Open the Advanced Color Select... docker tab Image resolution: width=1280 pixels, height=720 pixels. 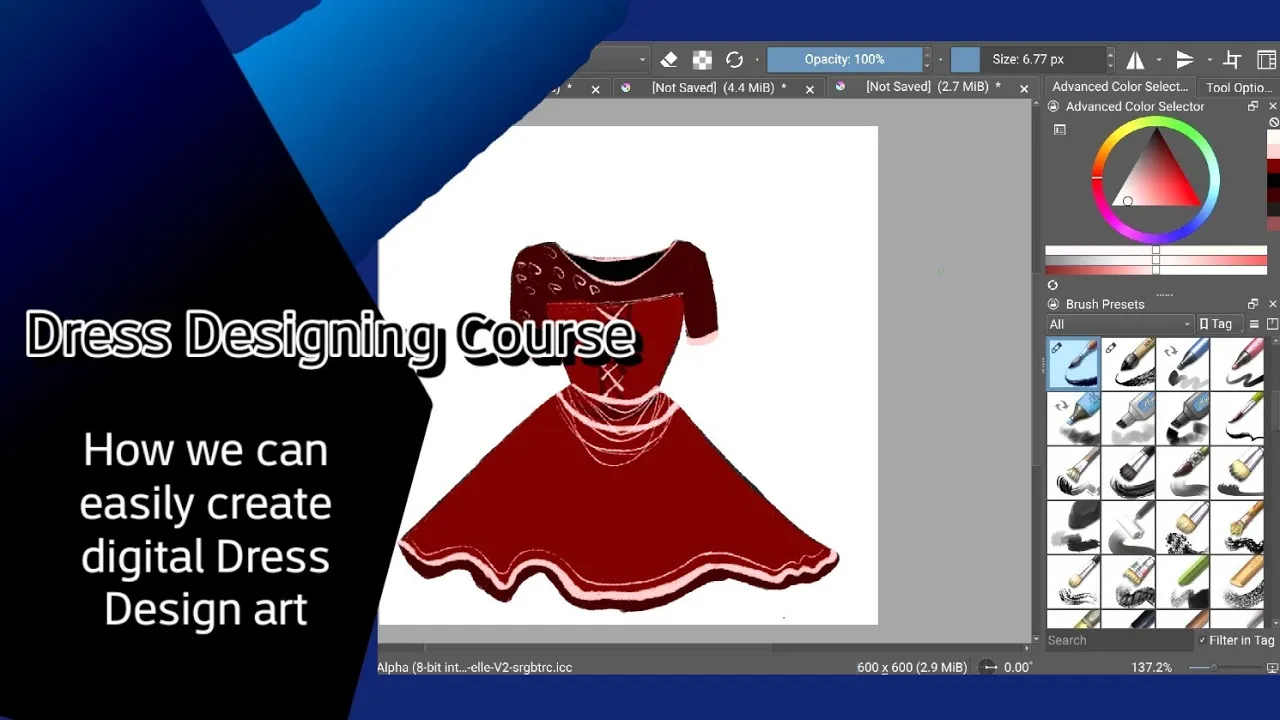coord(1120,87)
